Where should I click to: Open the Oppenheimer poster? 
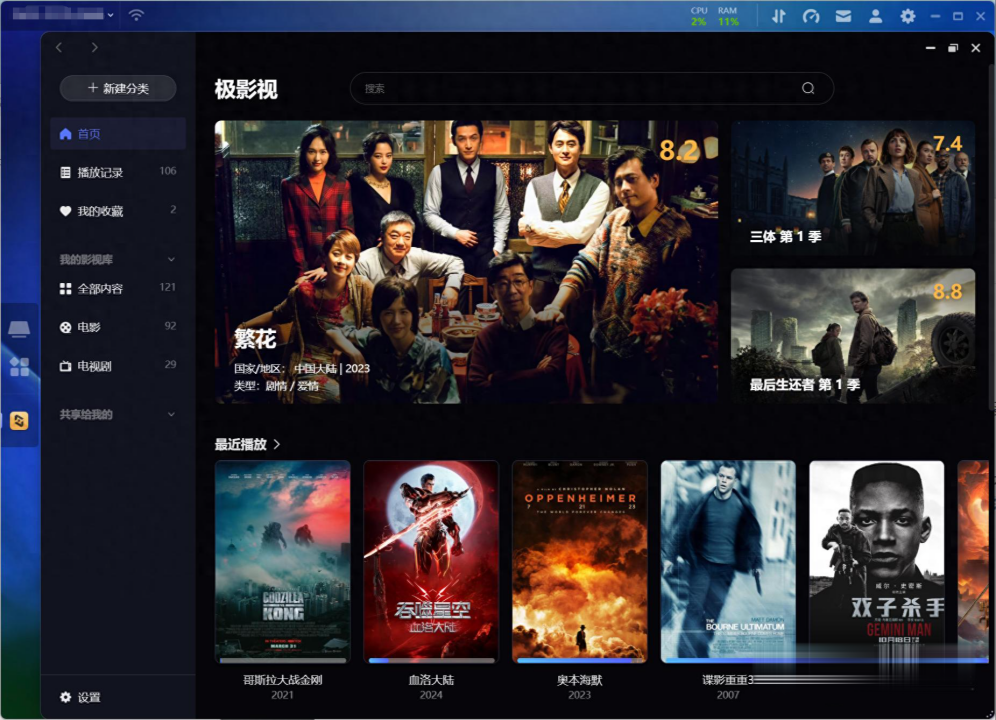pyautogui.click(x=579, y=561)
